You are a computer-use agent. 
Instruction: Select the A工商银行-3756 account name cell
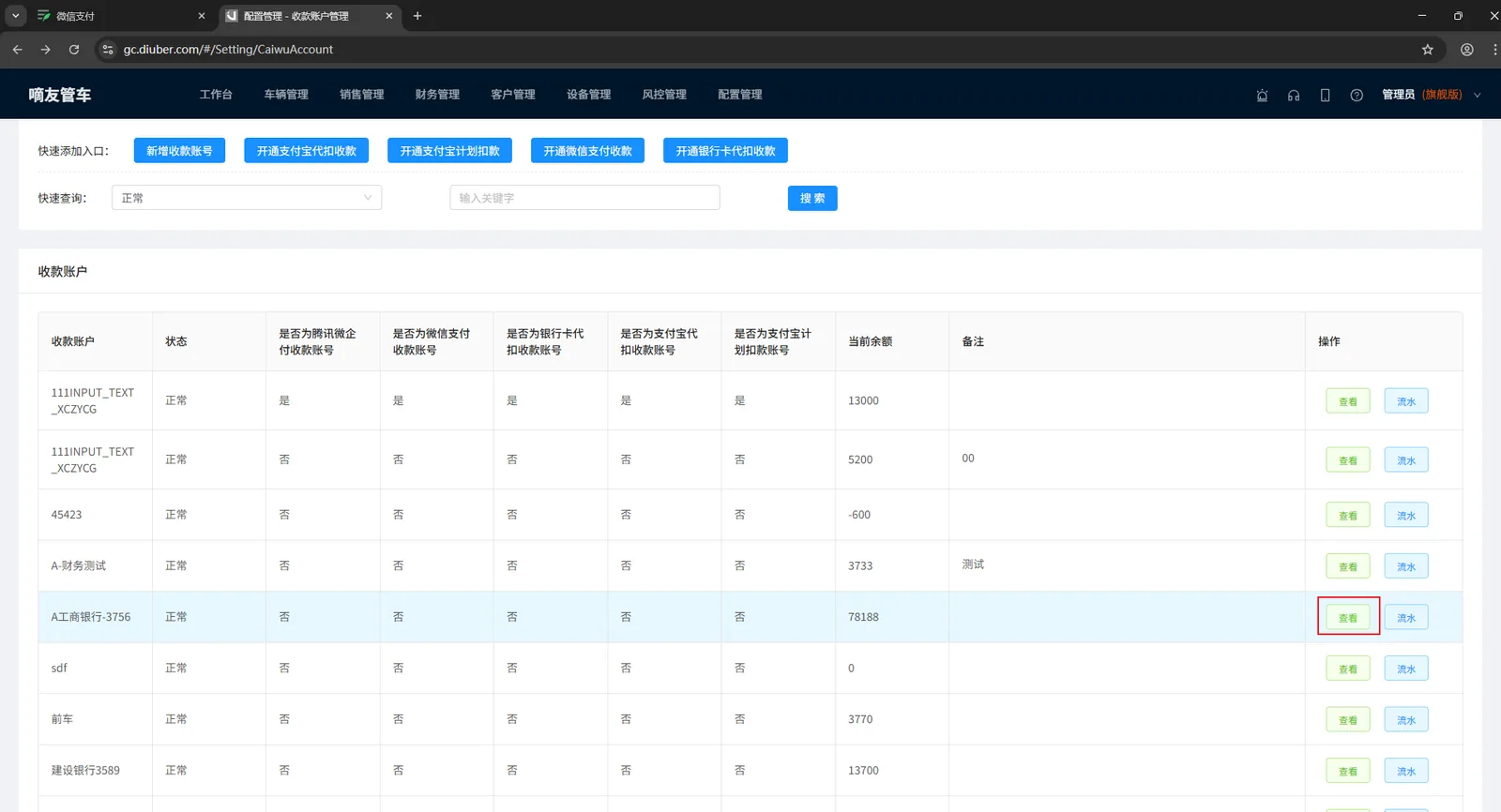click(x=95, y=617)
